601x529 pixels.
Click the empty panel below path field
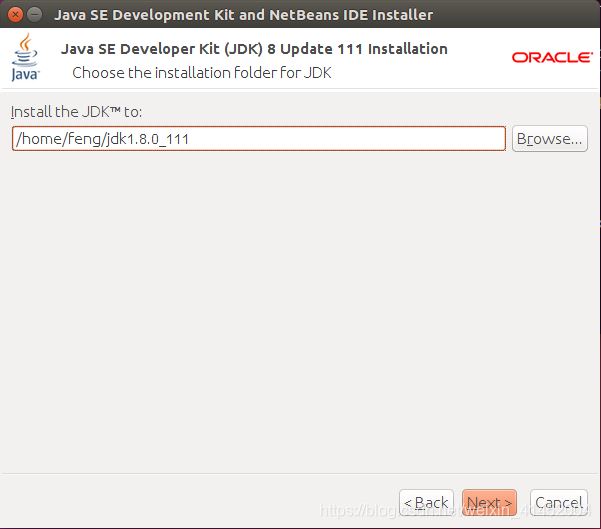coord(300,300)
